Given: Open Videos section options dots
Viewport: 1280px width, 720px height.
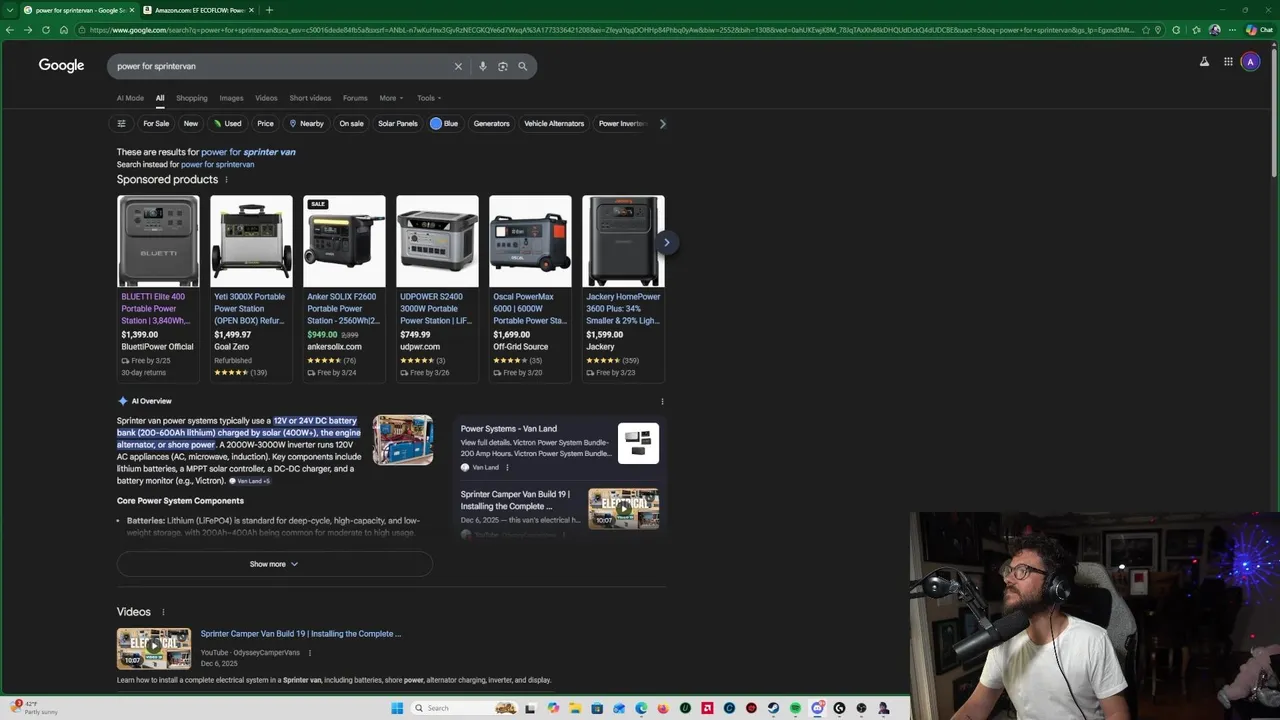Looking at the screenshot, I should [x=163, y=612].
